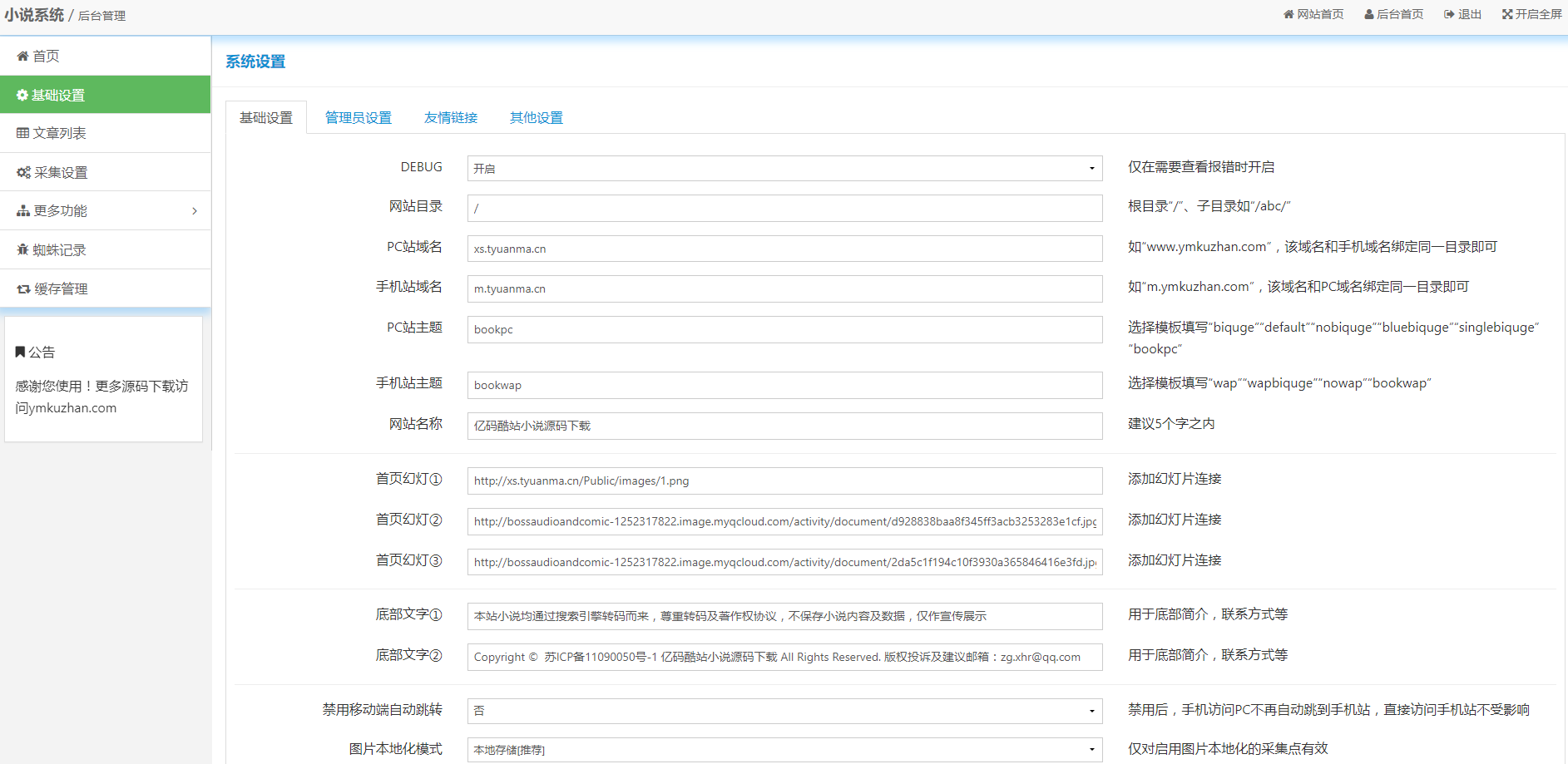Switch to the 其他设置 tab
Screen dimensions: 1568x764
[x=537, y=117]
